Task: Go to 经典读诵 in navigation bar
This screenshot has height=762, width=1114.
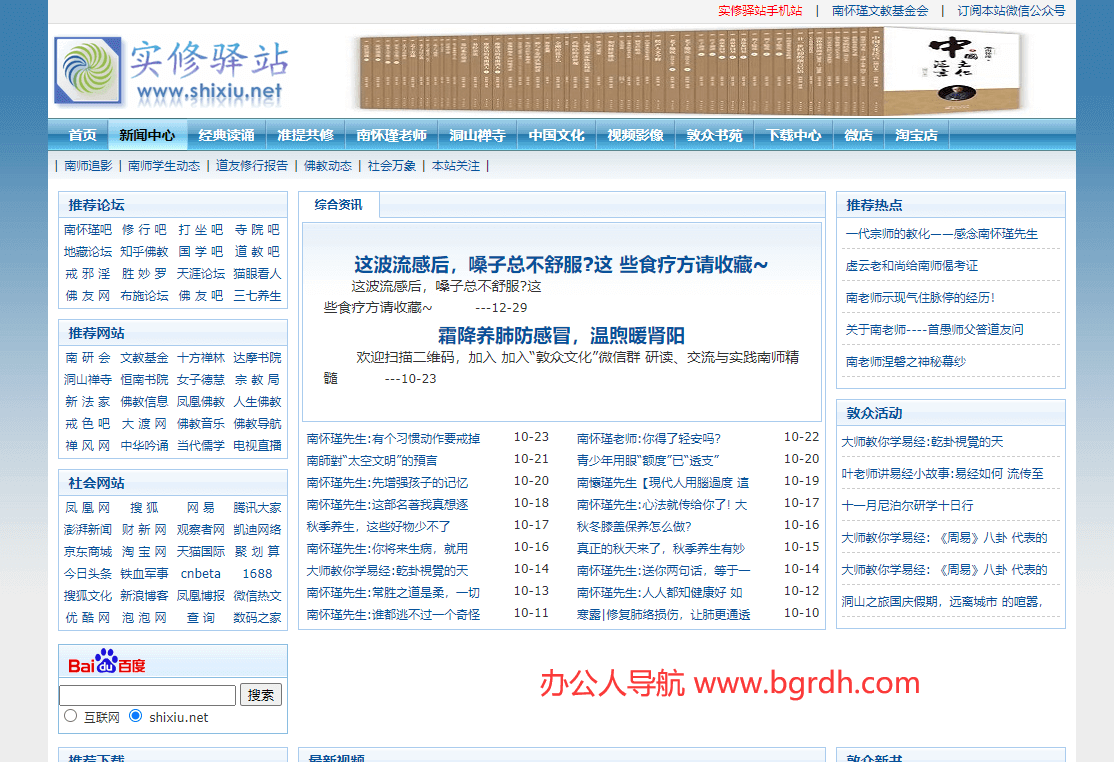Action: (226, 135)
